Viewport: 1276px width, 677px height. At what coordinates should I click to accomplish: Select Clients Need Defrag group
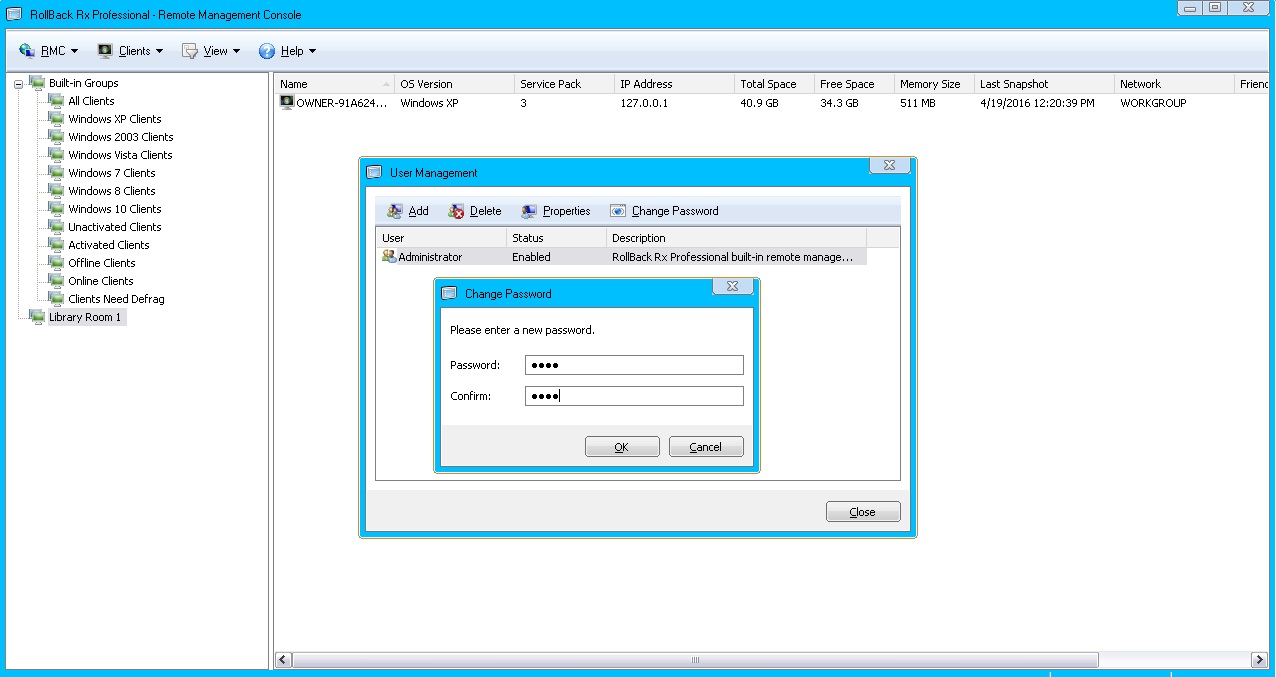pos(116,299)
